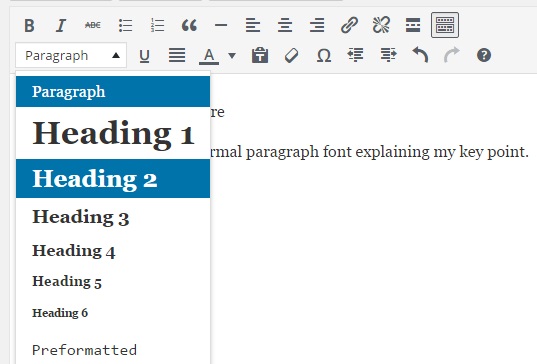Open the text color picker arrow
This screenshot has height=364, width=537.
click(232, 55)
